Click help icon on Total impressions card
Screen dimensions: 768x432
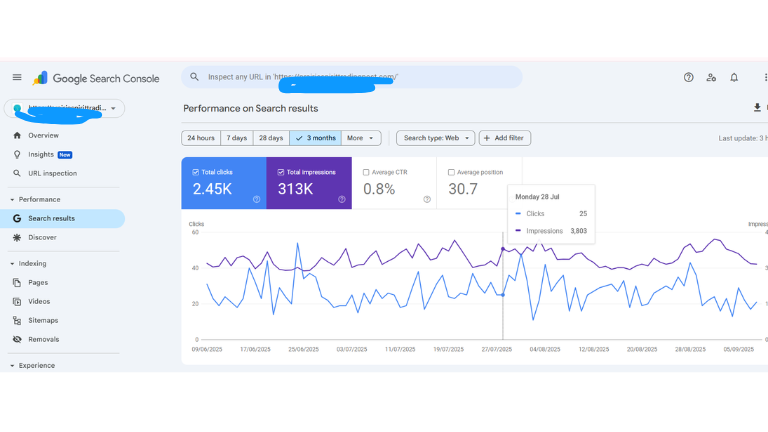tap(341, 199)
